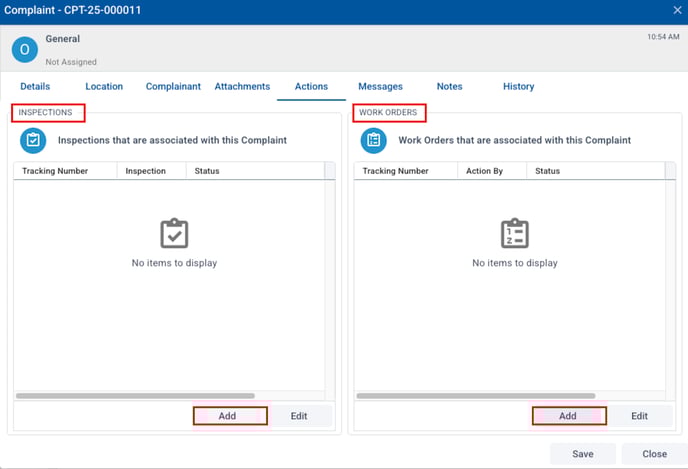The height and width of the screenshot is (469, 688).
Task: Click the Inspections clipboard-check header icon
Action: coord(33,141)
